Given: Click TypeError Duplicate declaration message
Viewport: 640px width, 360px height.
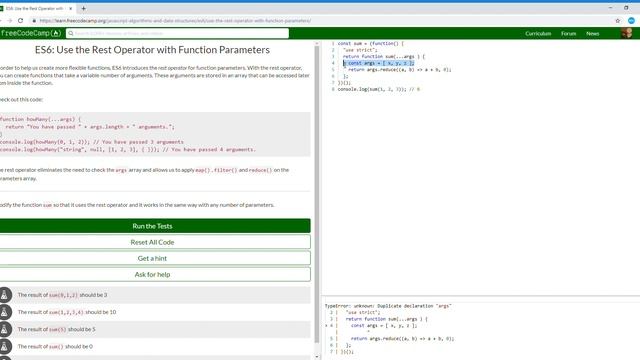Looking at the screenshot, I should 388,306.
